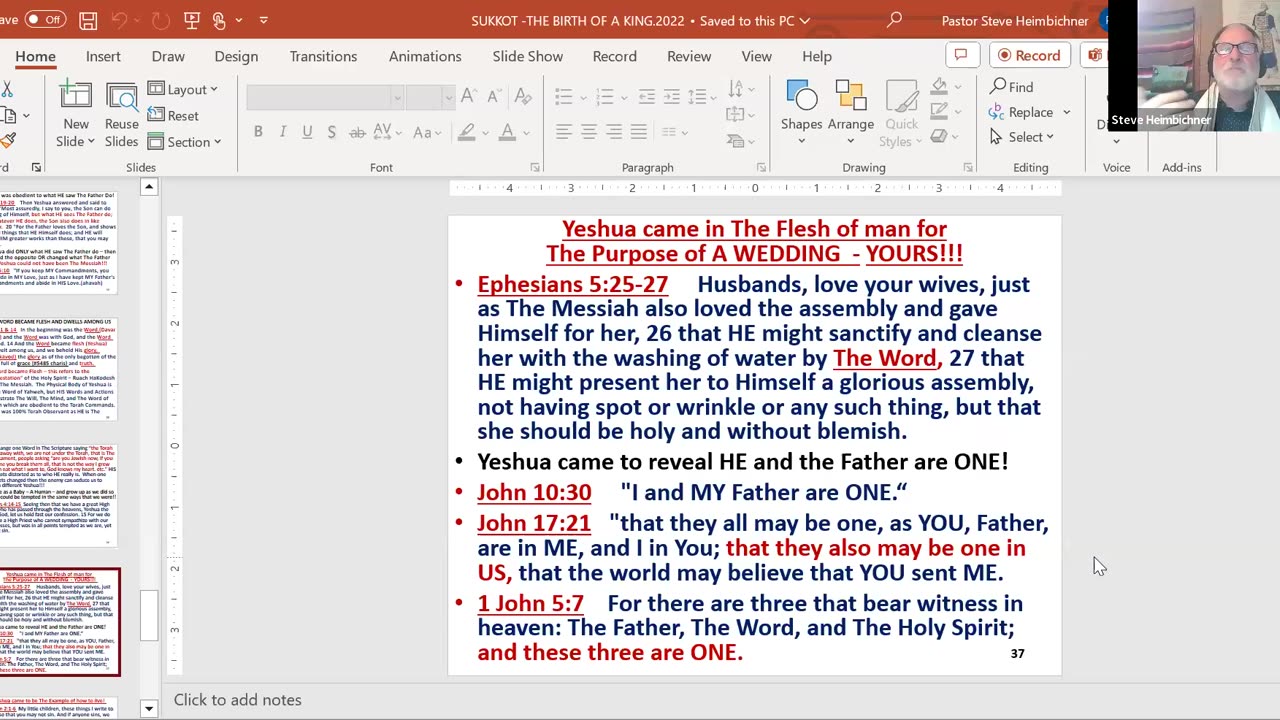Toggle text Shadow formatting
The image size is (1280, 720).
point(331,132)
